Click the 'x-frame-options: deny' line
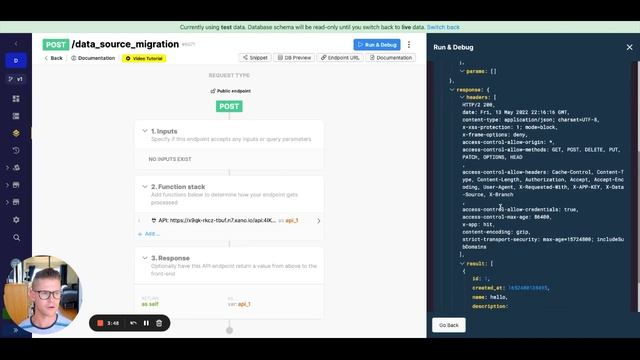The width and height of the screenshot is (640, 360). point(494,135)
